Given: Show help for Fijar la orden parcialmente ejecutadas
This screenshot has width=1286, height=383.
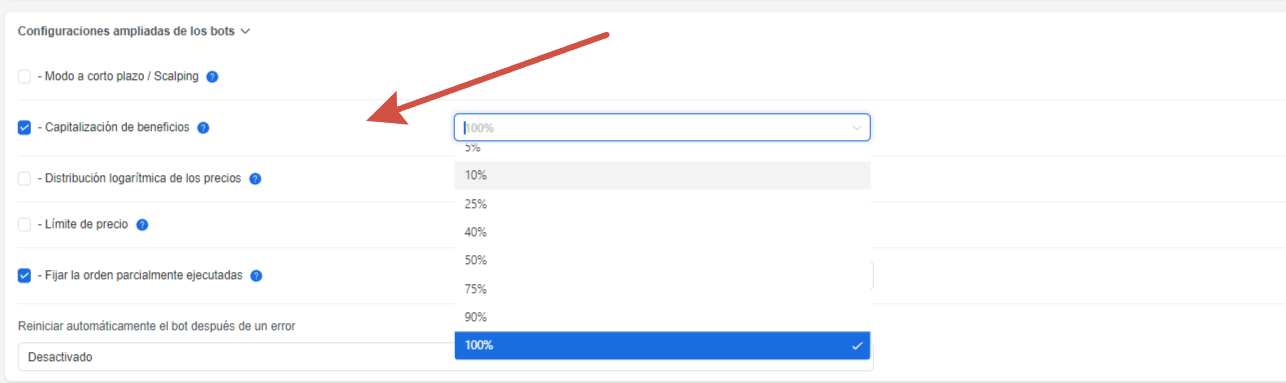Looking at the screenshot, I should pos(256,276).
